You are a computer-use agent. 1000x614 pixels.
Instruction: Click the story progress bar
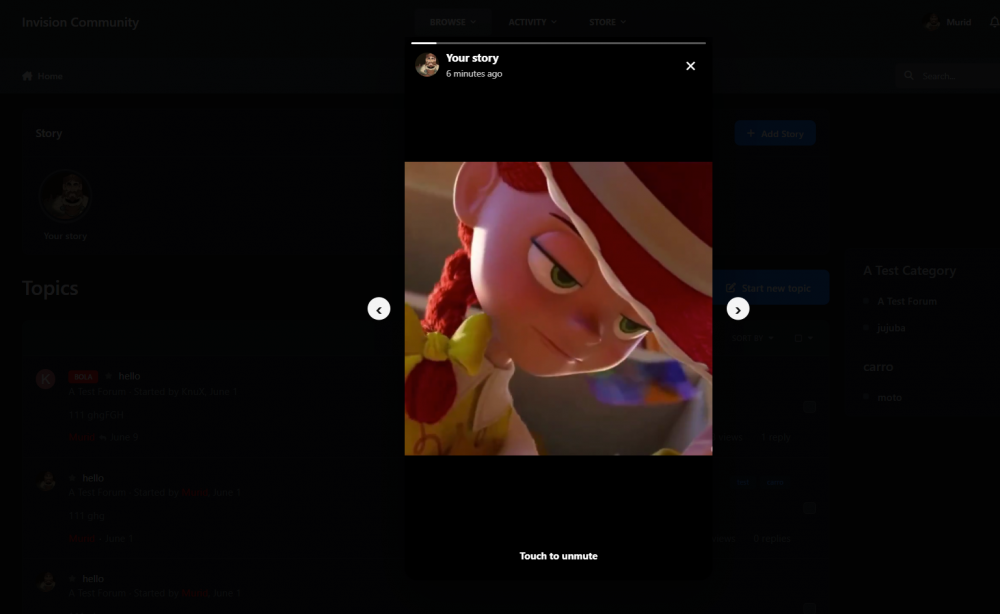click(x=558, y=43)
